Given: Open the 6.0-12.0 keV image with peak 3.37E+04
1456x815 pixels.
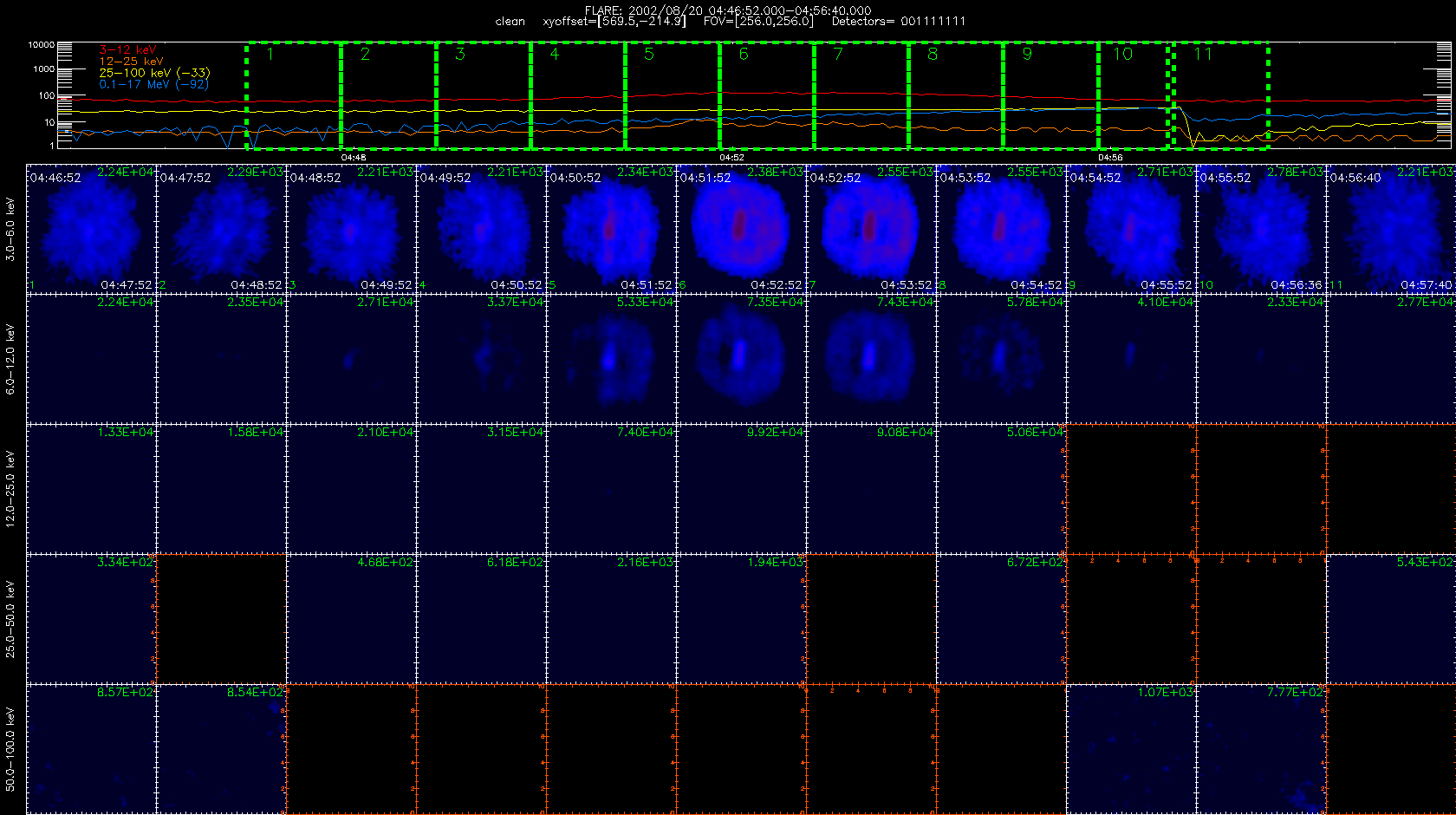Looking at the screenshot, I should [x=481, y=359].
